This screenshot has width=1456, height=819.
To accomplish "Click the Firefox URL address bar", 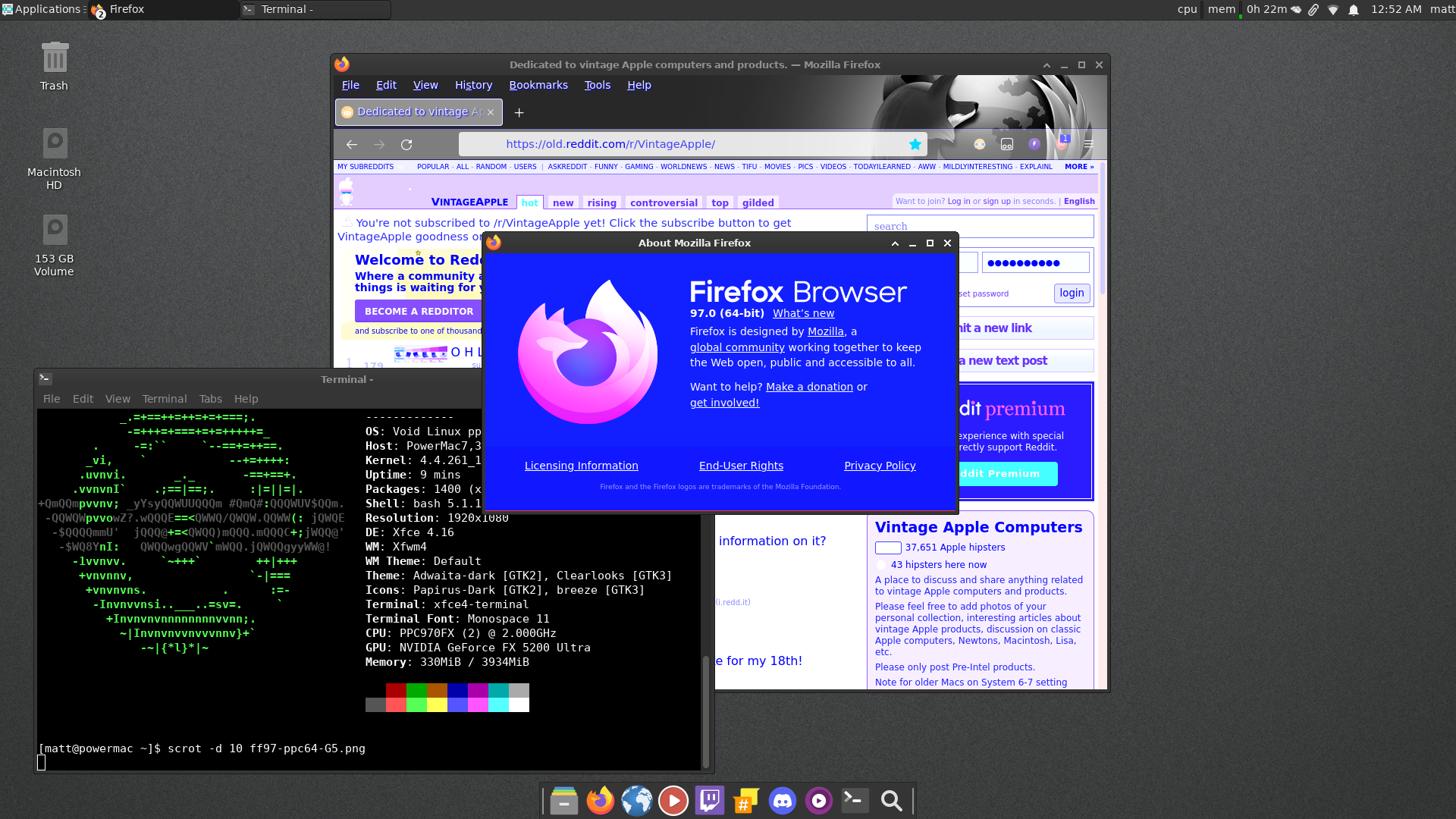I will 693,144.
